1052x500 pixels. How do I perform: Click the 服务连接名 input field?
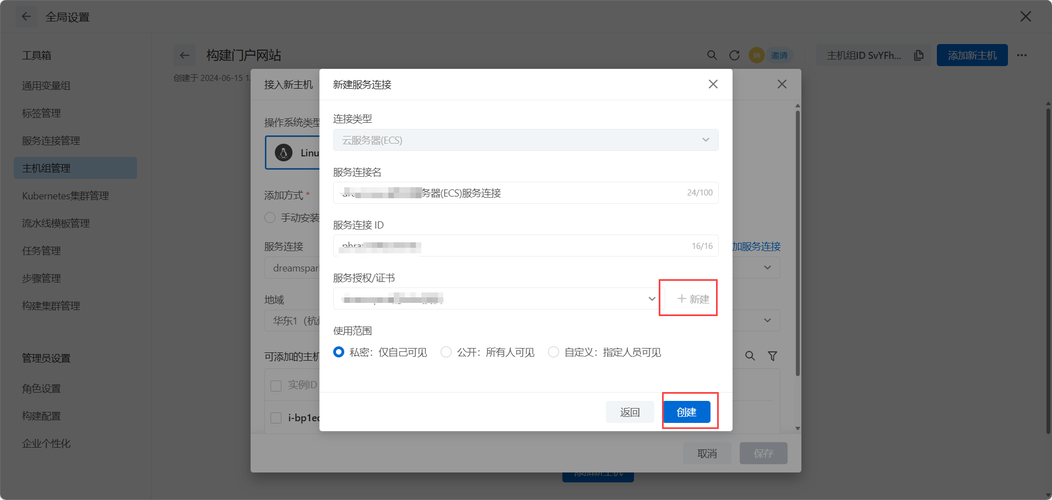526,193
